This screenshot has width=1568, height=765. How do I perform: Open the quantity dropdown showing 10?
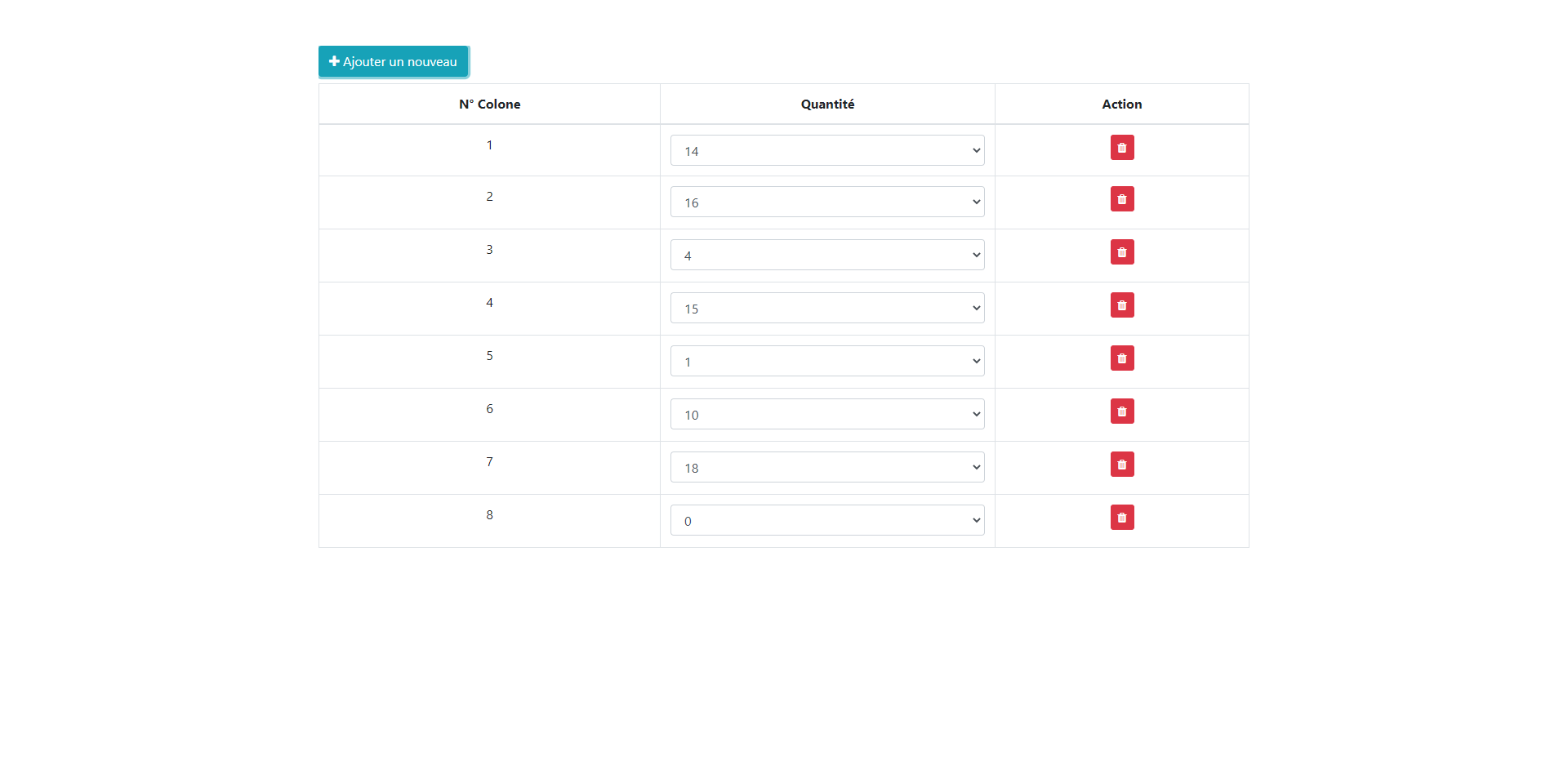827,413
